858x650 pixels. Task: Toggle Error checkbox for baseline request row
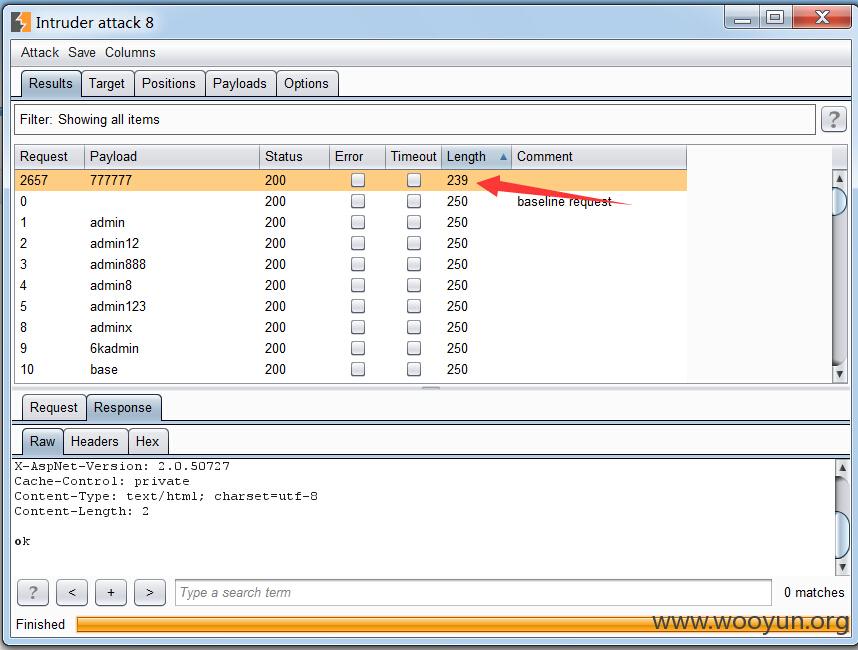pos(358,201)
